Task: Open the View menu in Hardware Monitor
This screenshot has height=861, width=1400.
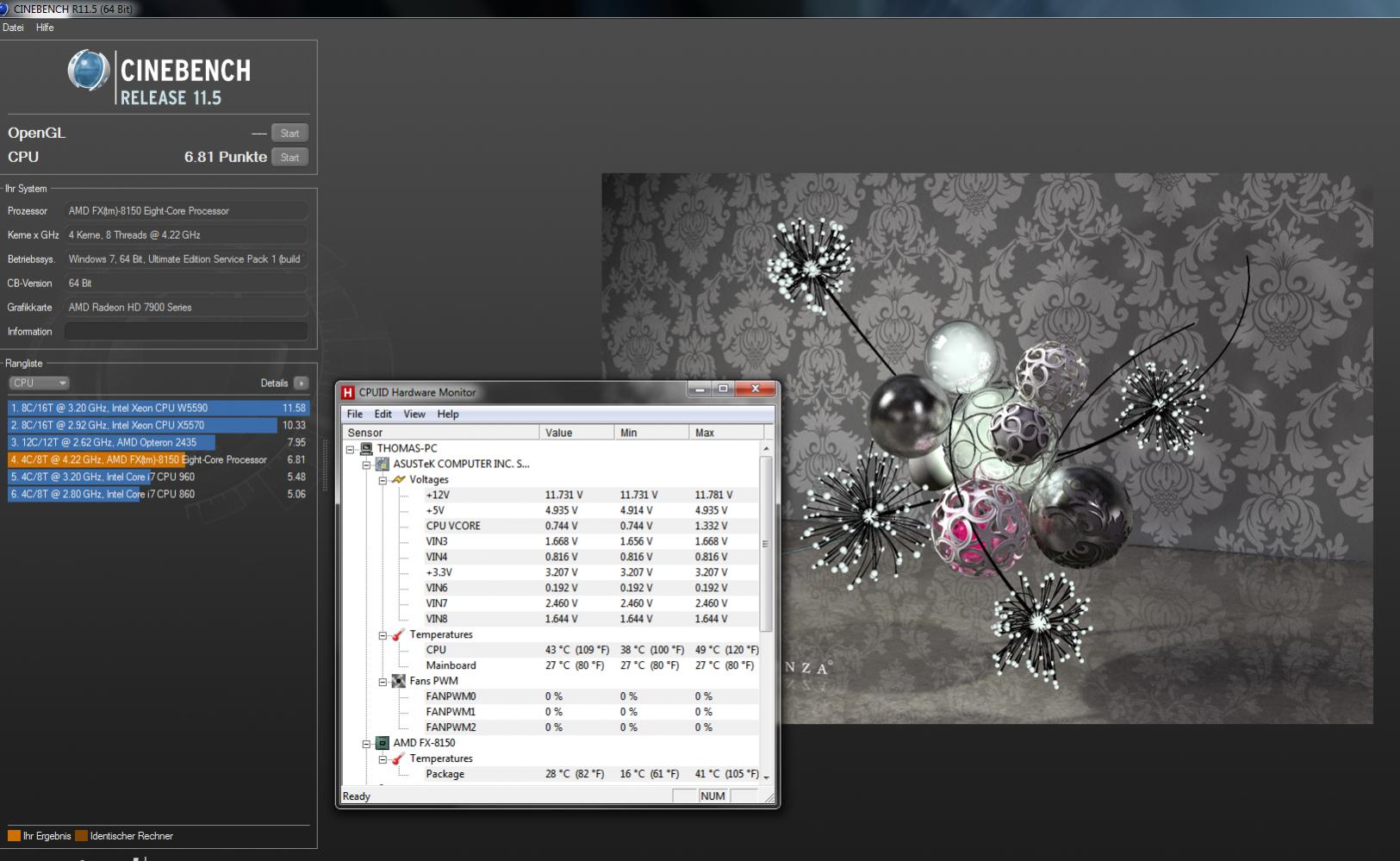Action: [414, 415]
